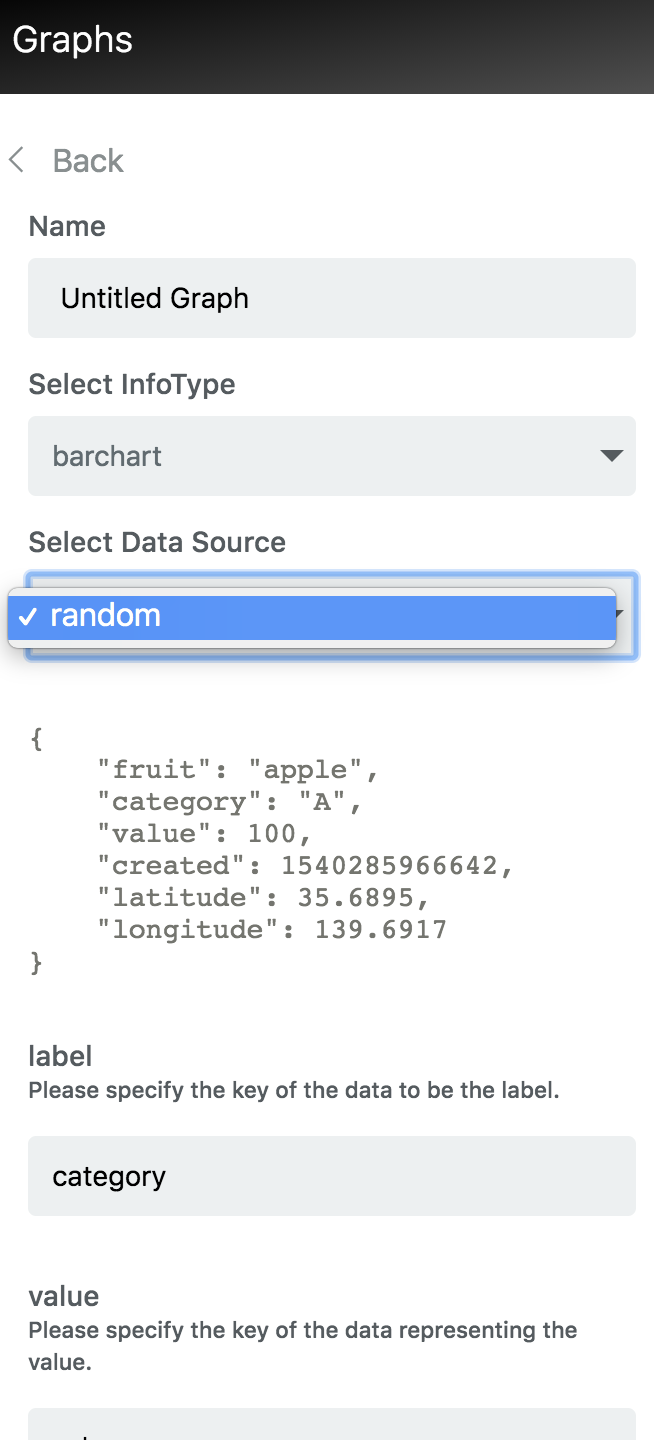The height and width of the screenshot is (1448, 654).
Task: Click the Name label above the text field
Action: (x=66, y=226)
